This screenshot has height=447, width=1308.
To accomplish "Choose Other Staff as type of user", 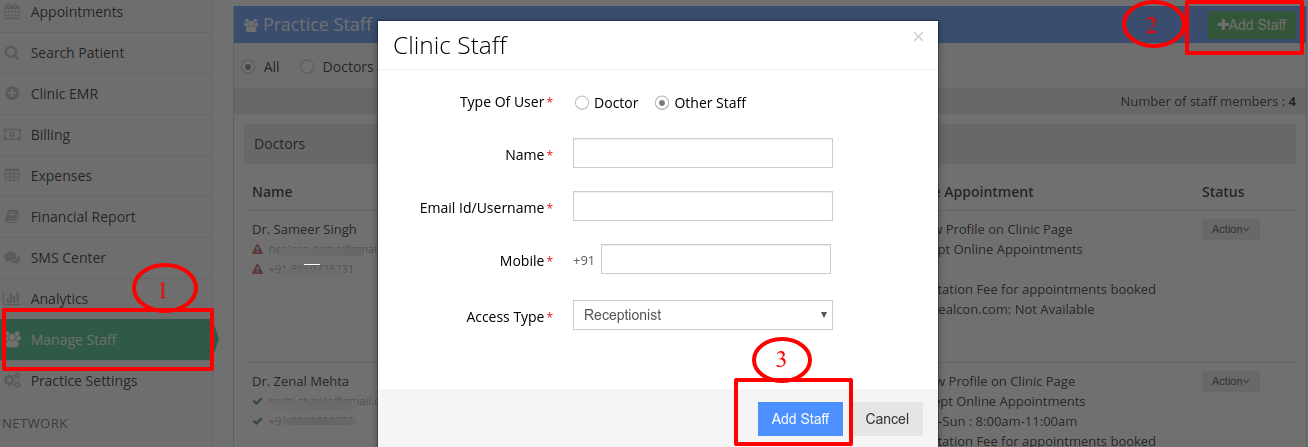I will pos(662,103).
